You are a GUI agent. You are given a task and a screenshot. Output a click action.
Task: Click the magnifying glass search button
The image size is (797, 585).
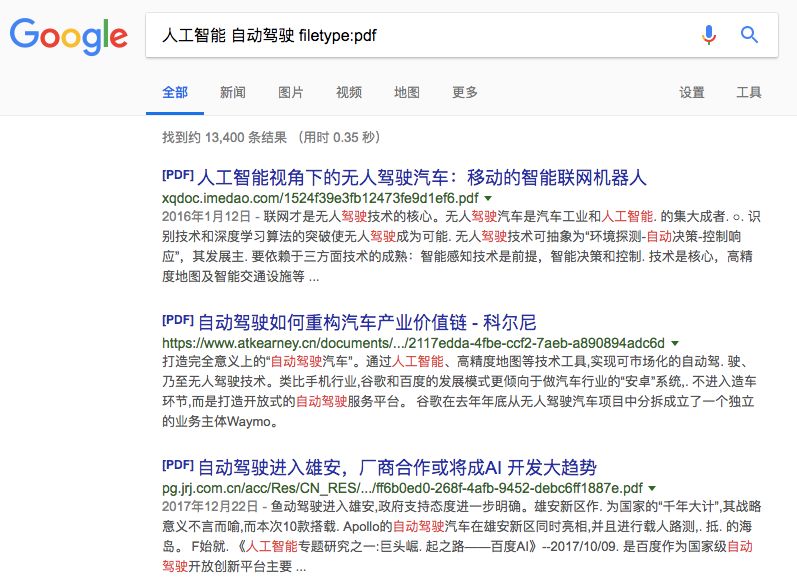[749, 35]
